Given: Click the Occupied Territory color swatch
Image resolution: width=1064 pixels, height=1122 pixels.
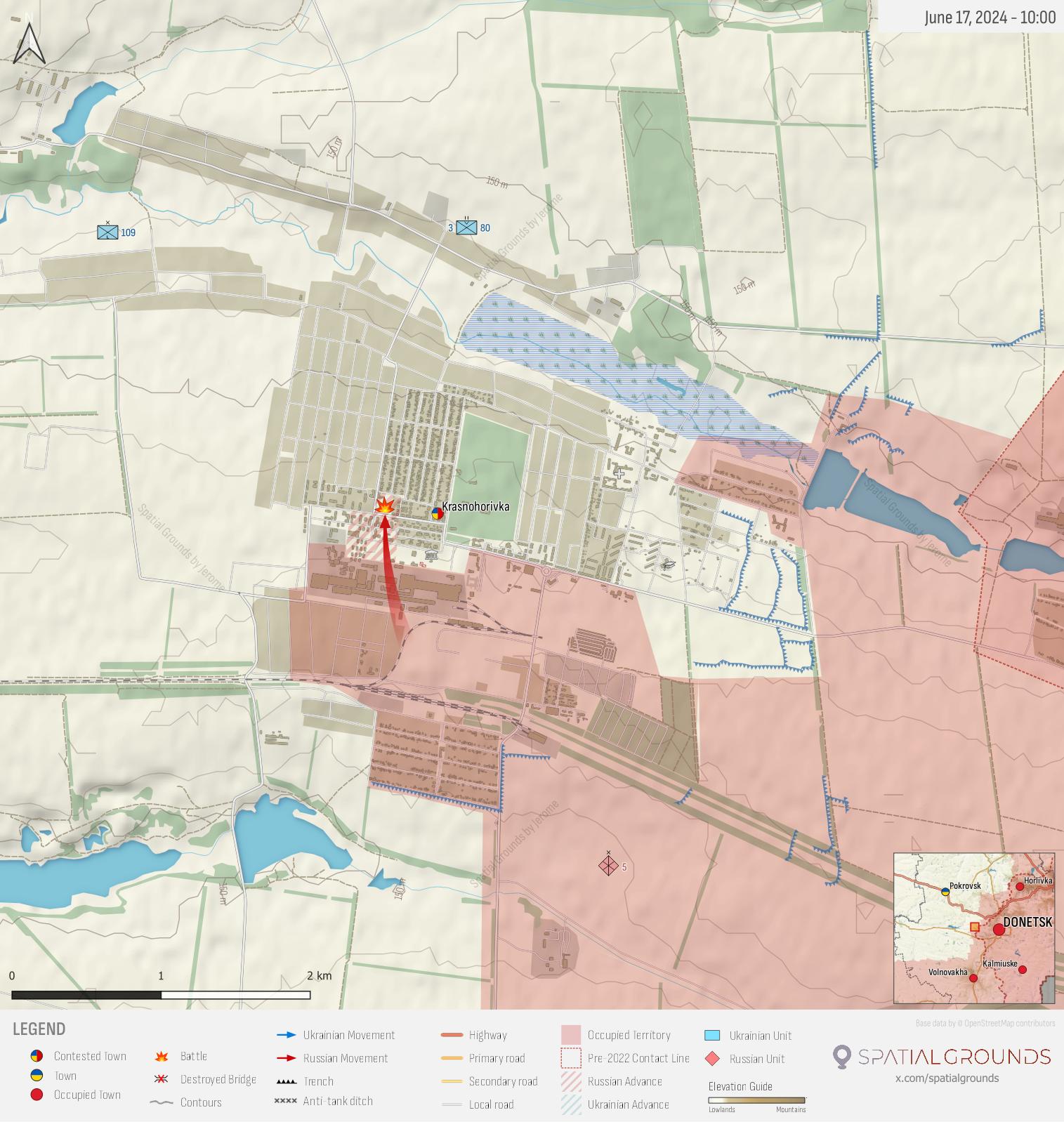Looking at the screenshot, I should coord(571,1035).
